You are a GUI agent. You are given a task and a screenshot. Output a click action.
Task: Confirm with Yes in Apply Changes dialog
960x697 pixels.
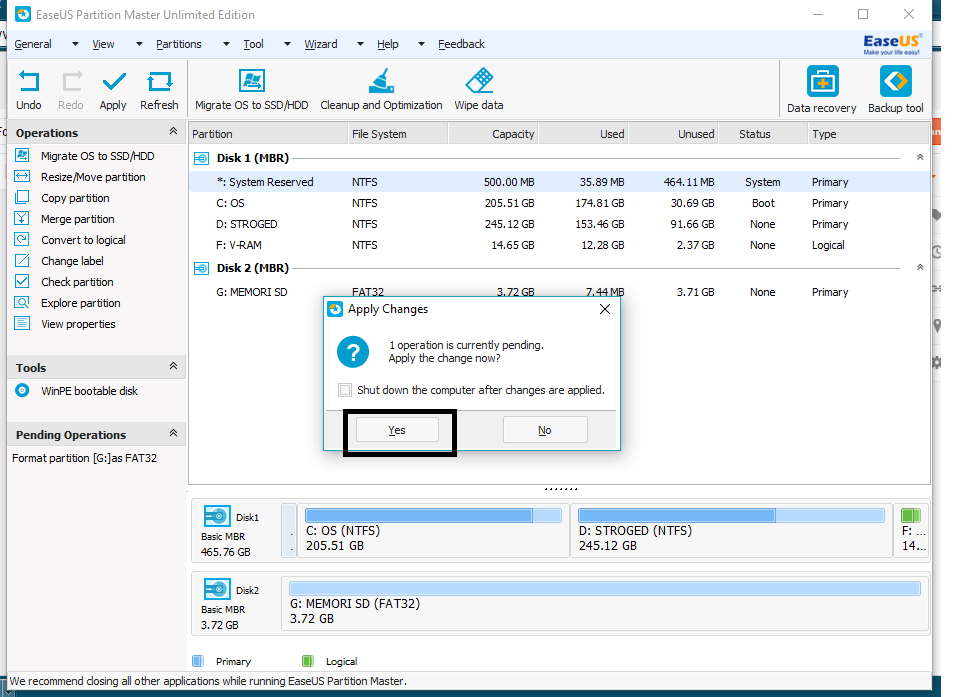tap(397, 430)
